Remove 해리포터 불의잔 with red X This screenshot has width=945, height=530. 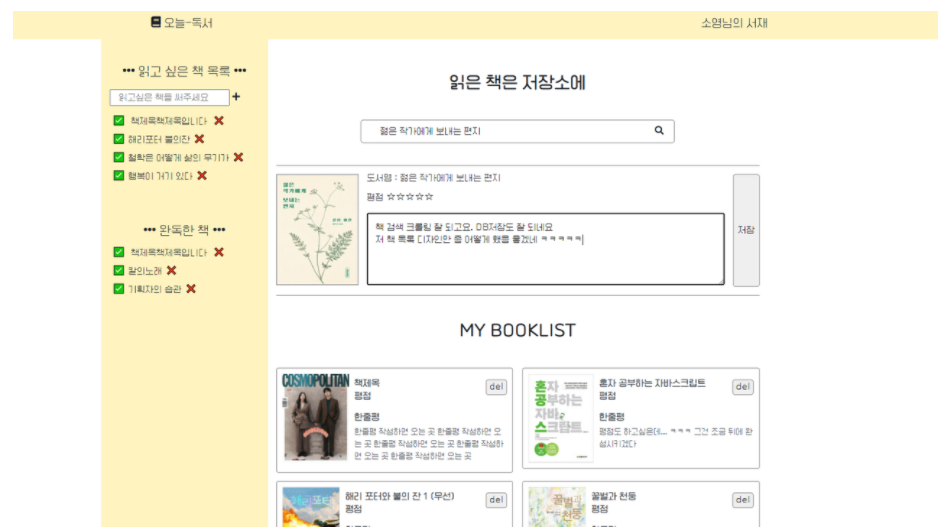pos(199,139)
